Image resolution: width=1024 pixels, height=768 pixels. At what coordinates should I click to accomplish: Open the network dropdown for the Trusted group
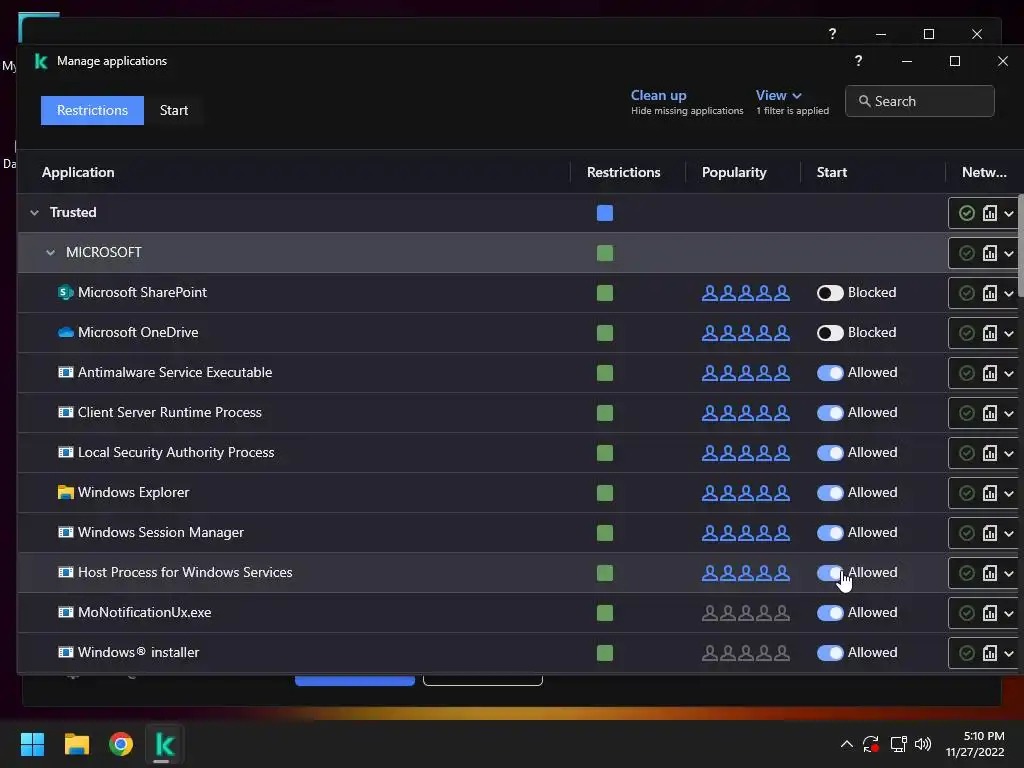(1008, 214)
